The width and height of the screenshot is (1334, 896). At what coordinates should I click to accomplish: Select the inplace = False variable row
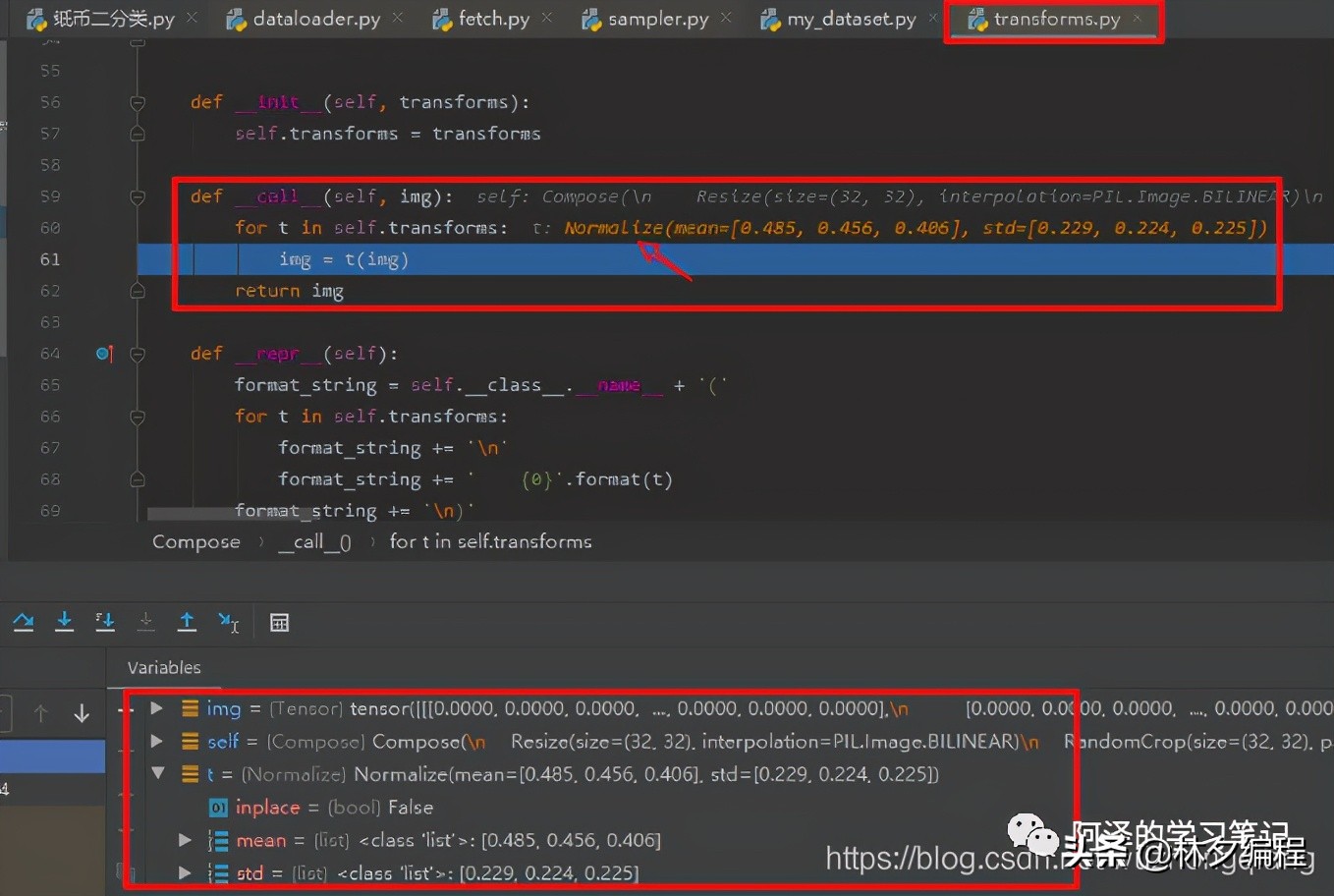click(x=320, y=808)
